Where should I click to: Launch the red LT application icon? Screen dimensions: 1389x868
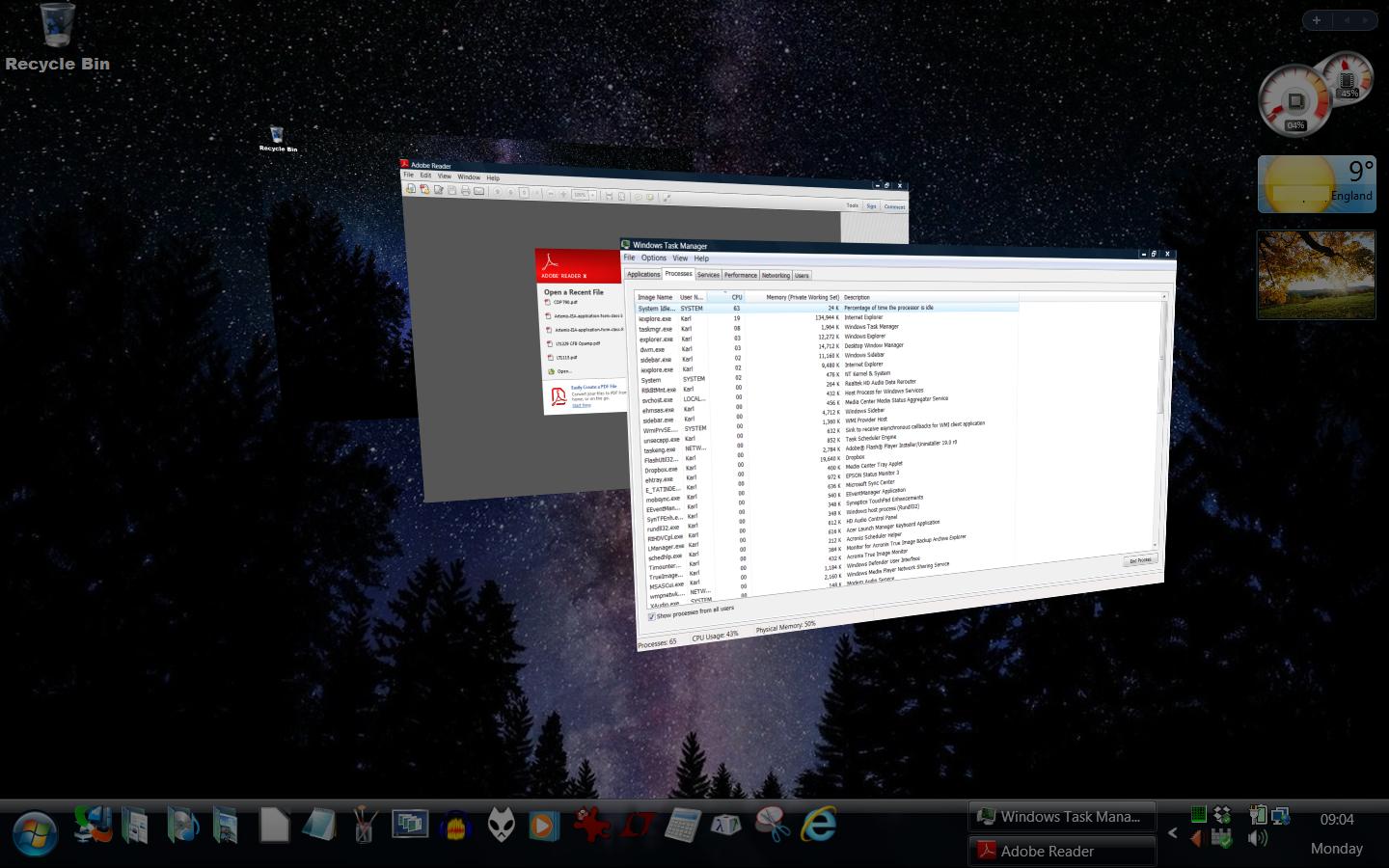tap(637, 826)
